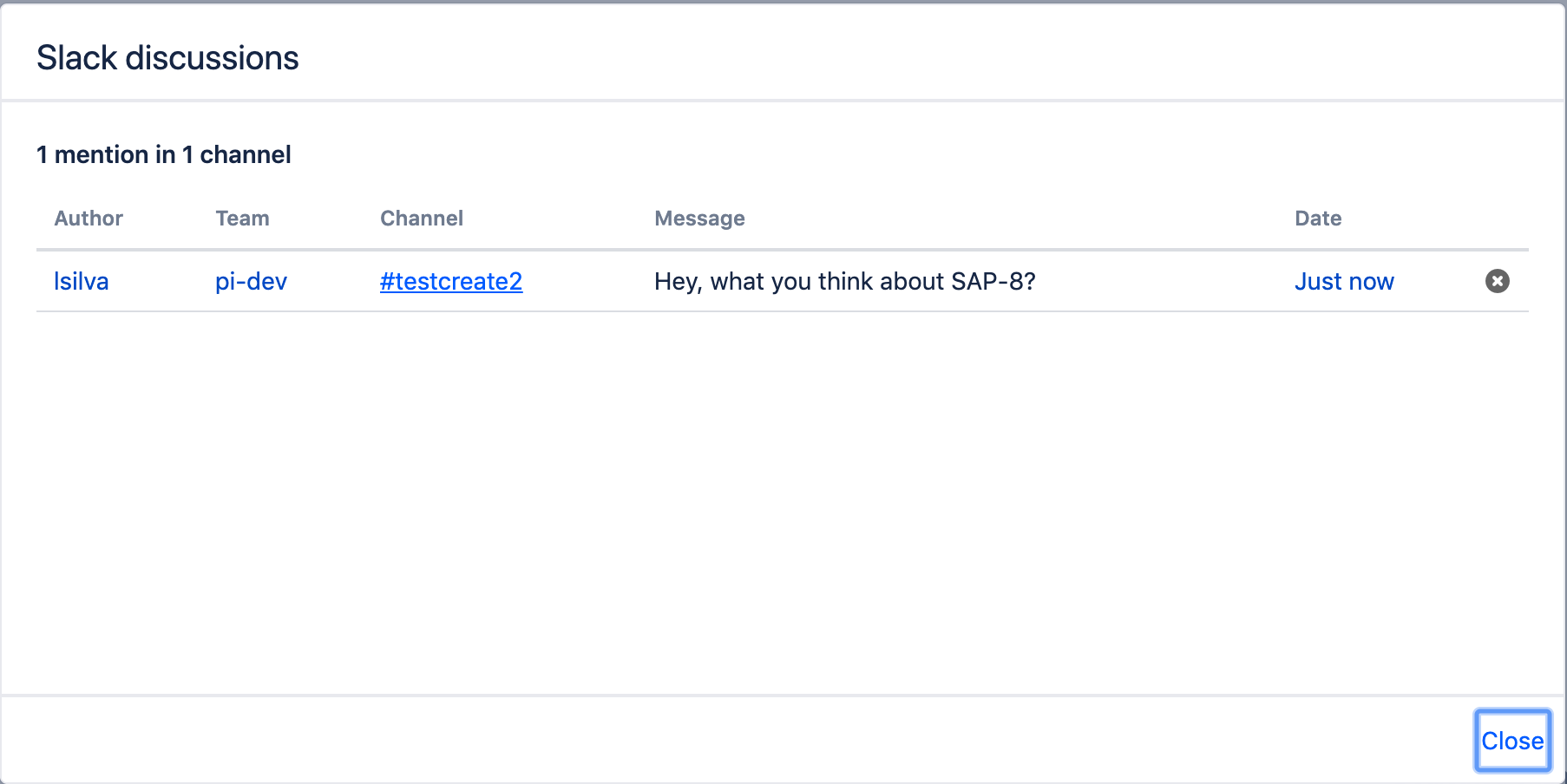This screenshot has height=784, width=1567.
Task: Open the Slack message via Just now
Action: [1344, 281]
